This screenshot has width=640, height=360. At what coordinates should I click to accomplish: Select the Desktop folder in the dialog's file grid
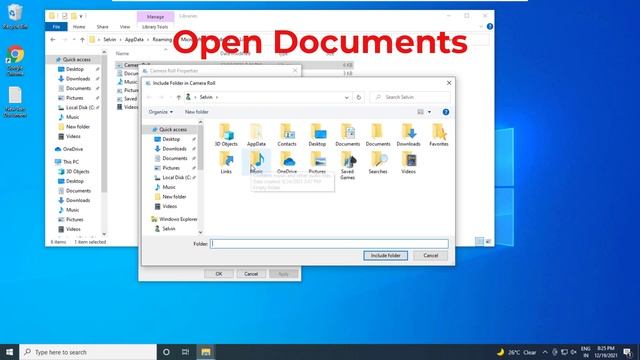click(x=317, y=135)
